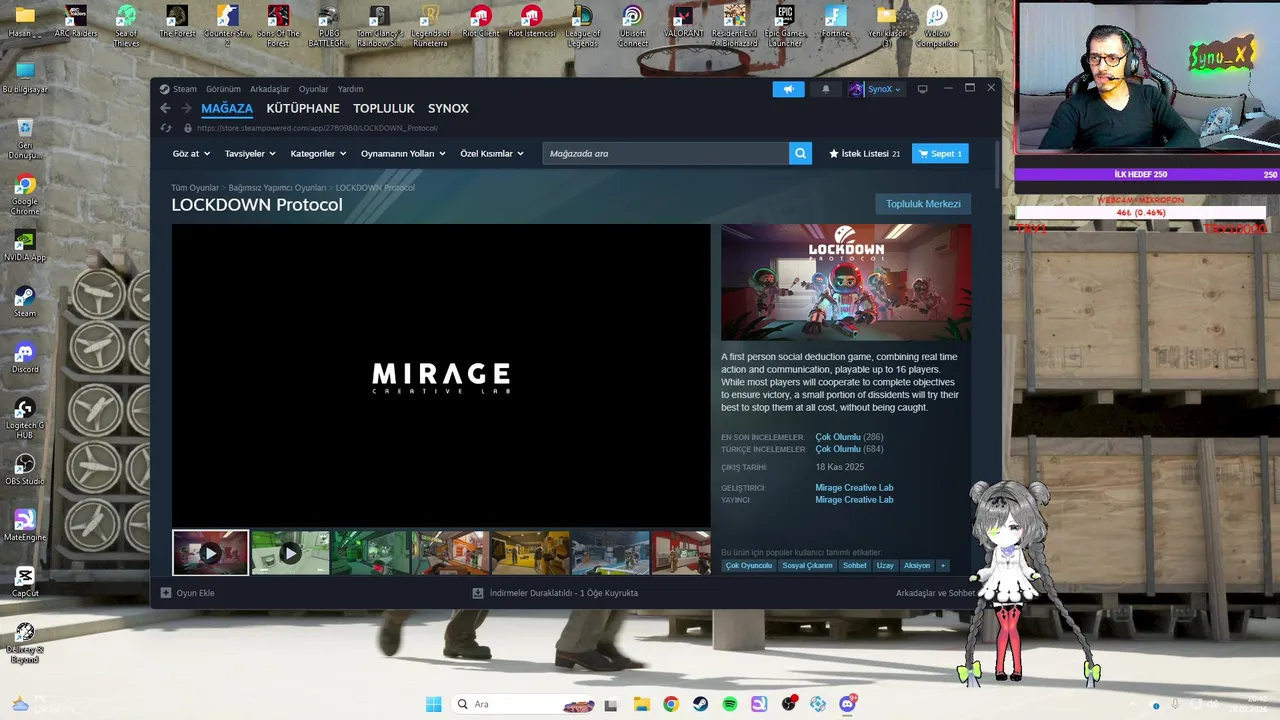1280x720 pixels.
Task: Click the plus button to add tags
Action: [942, 566]
